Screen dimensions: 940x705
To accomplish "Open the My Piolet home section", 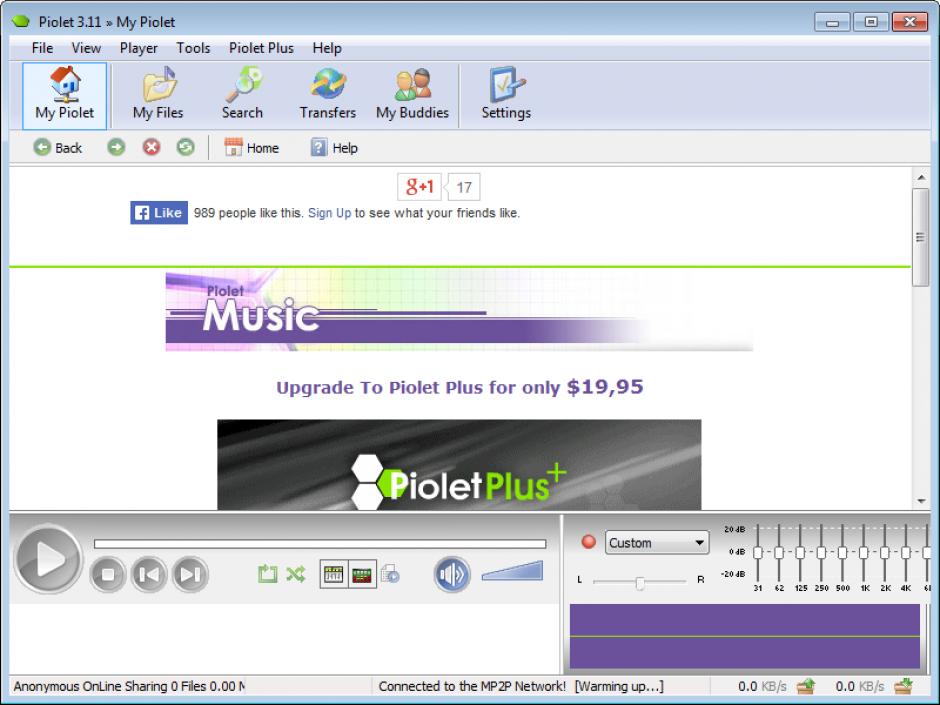I will pyautogui.click(x=65, y=95).
